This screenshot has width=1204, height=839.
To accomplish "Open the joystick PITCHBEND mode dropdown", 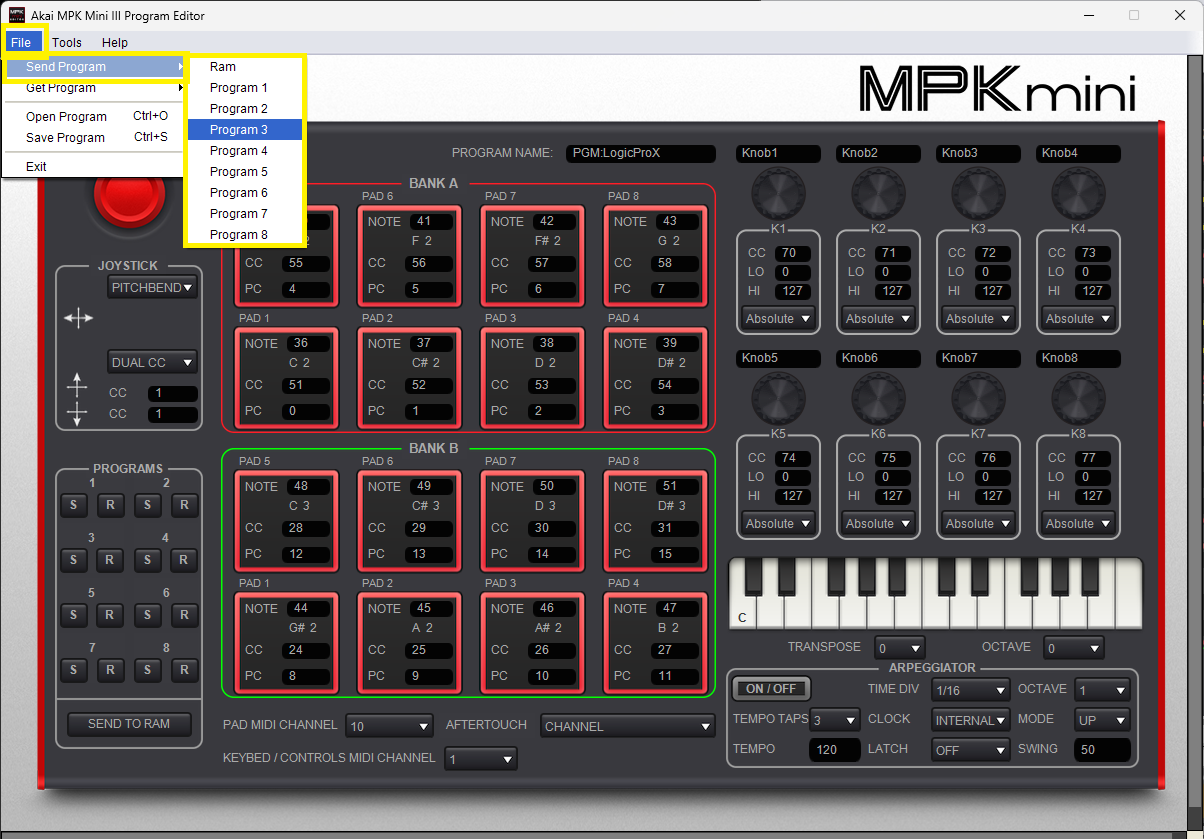I will click(152, 288).
